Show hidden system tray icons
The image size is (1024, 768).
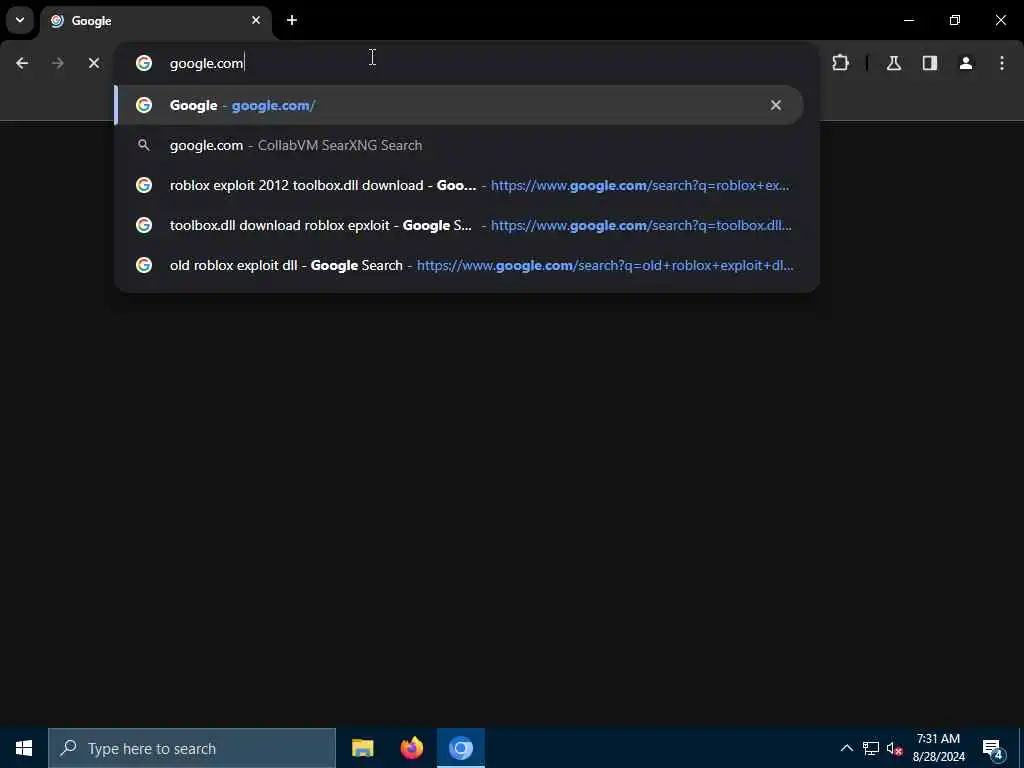(x=846, y=748)
